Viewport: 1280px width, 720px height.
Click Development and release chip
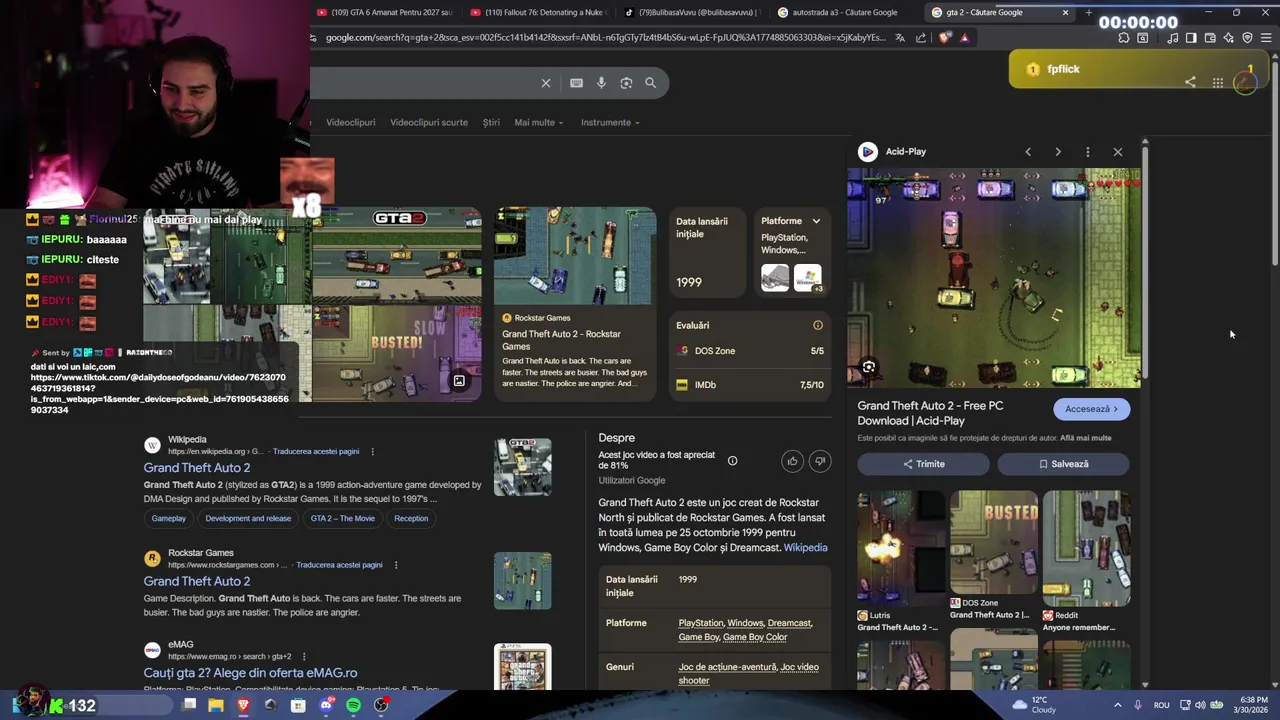[x=248, y=518]
